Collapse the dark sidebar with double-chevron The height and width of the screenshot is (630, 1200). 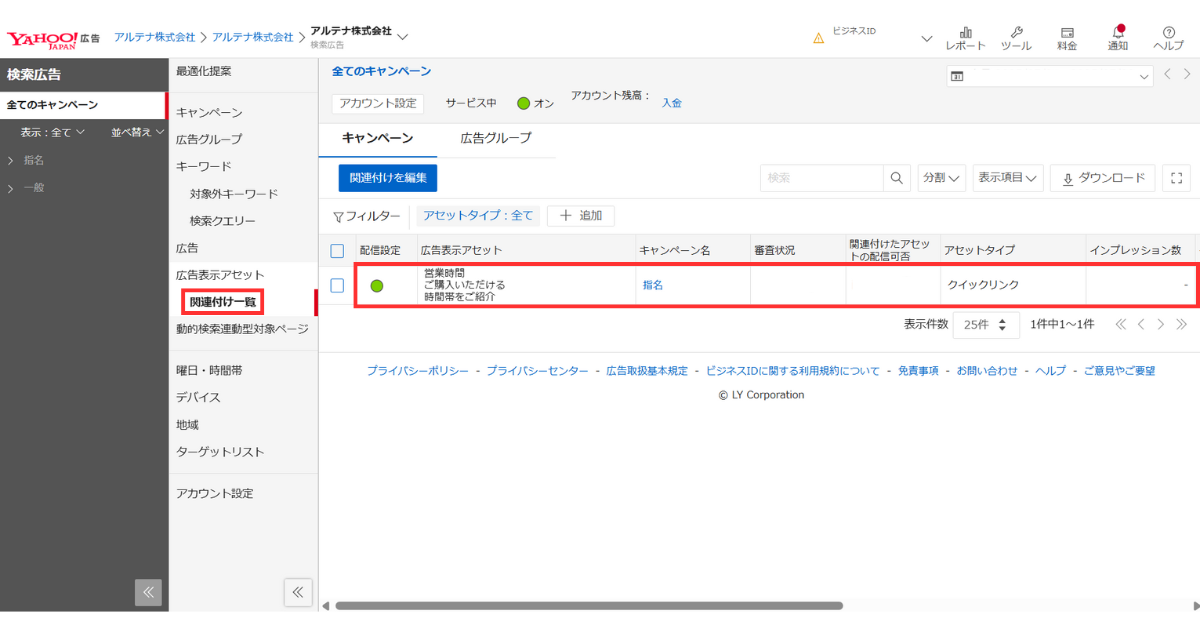pyautogui.click(x=148, y=592)
